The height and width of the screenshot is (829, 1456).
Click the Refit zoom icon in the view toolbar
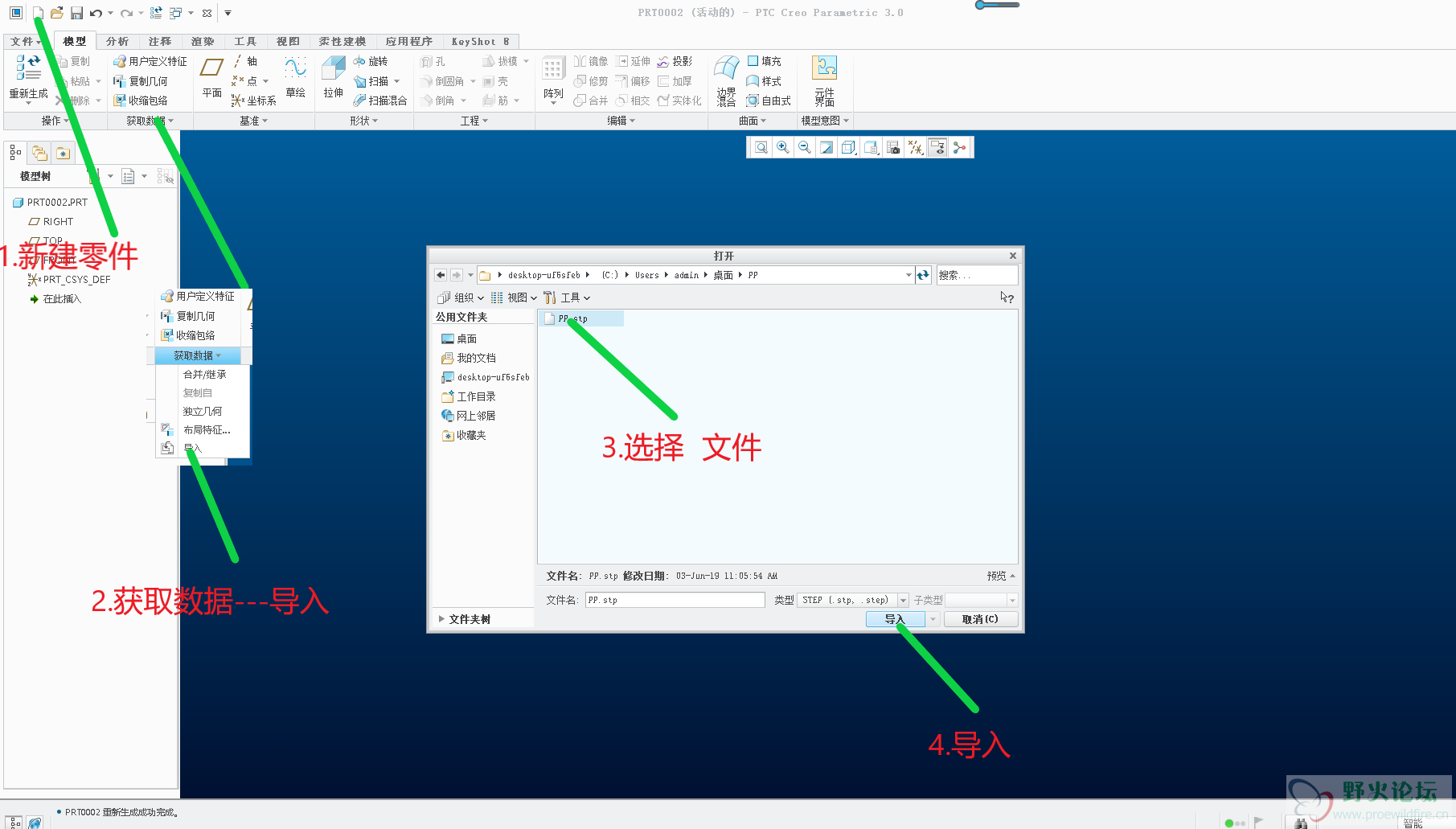(761, 147)
